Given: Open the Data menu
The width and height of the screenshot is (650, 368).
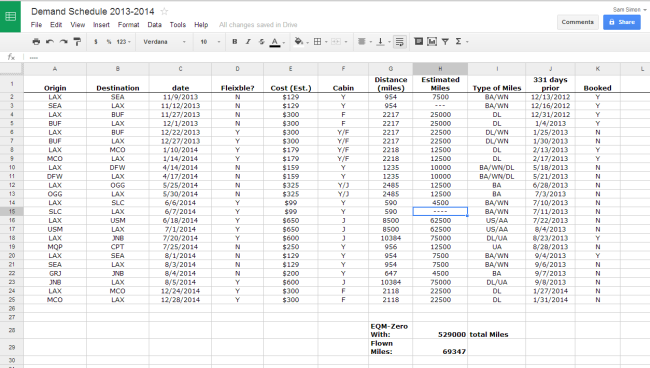Looking at the screenshot, I should pos(154,25).
